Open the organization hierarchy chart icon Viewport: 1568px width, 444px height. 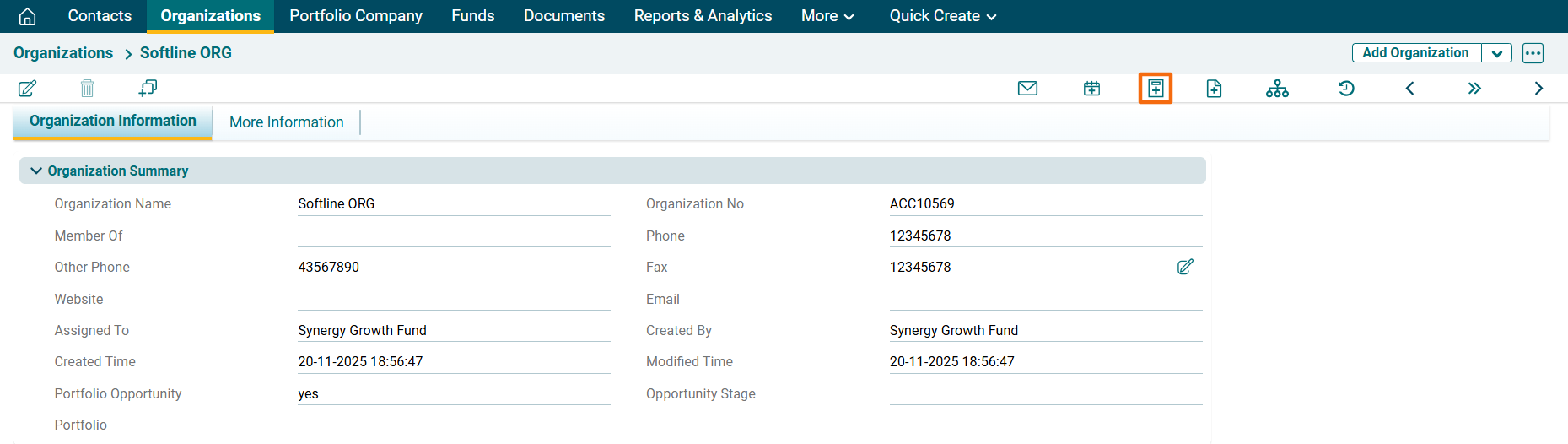tap(1277, 89)
